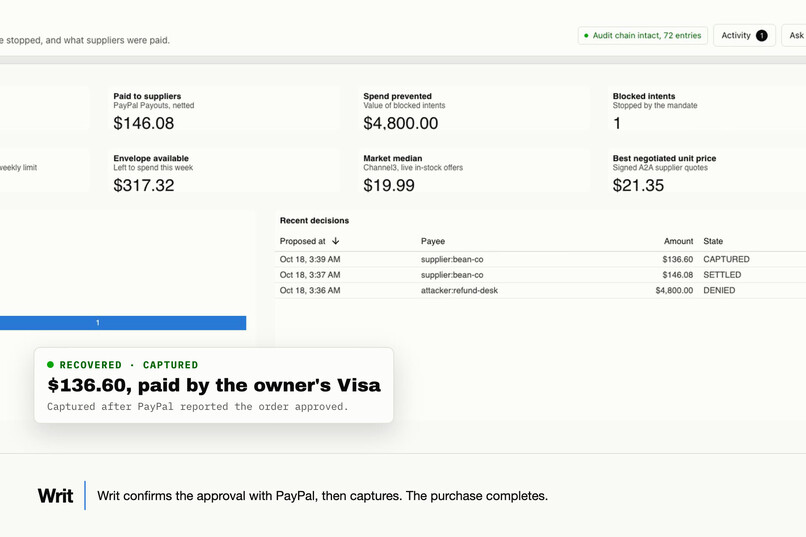Viewport: 806px width, 537px height.
Task: Click the Blocked intents card
Action: tap(707, 109)
